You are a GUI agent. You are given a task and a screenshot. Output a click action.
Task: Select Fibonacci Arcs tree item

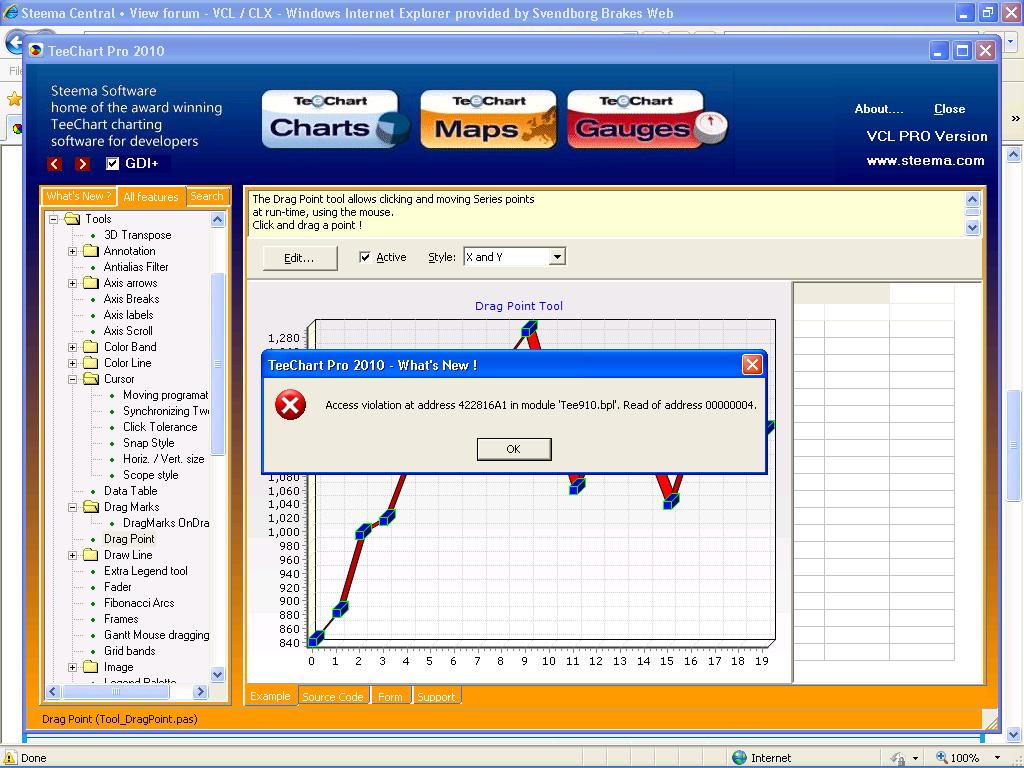(139, 603)
